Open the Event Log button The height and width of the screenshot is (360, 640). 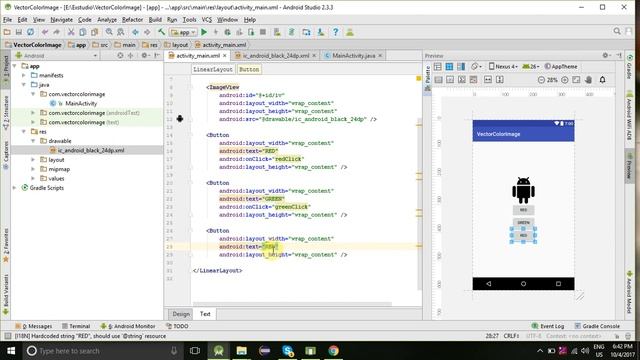pos(548,326)
